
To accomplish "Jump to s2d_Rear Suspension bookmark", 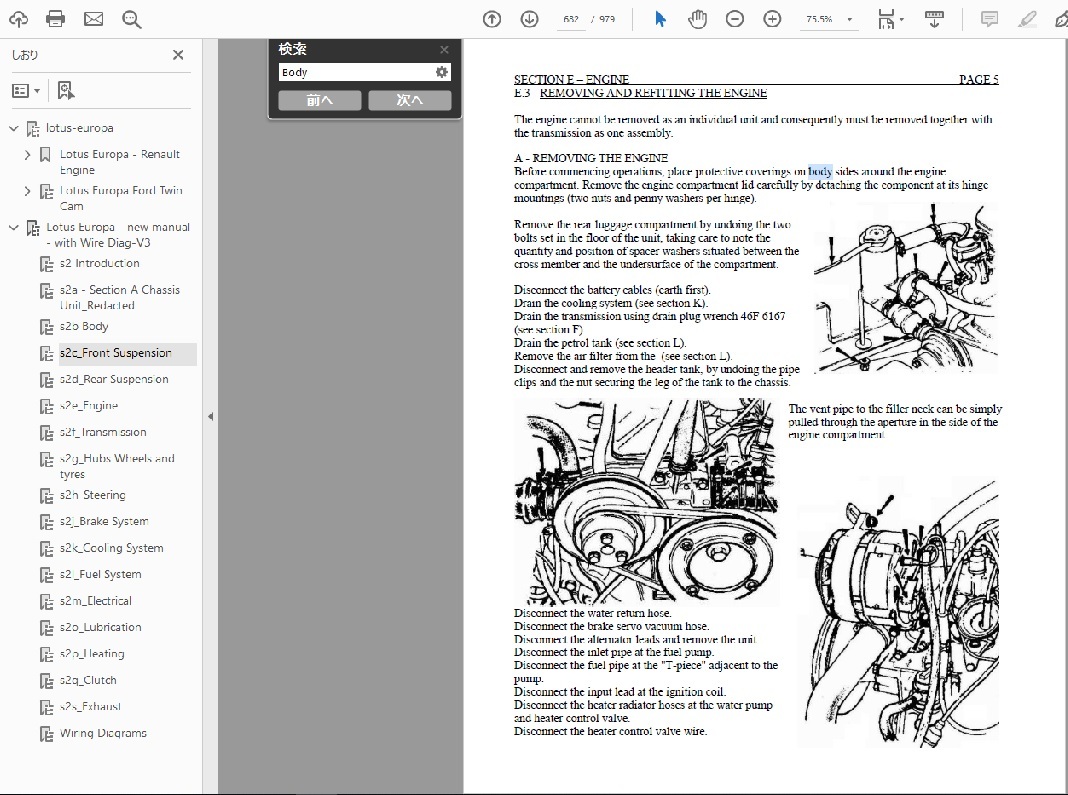I will coord(114,379).
